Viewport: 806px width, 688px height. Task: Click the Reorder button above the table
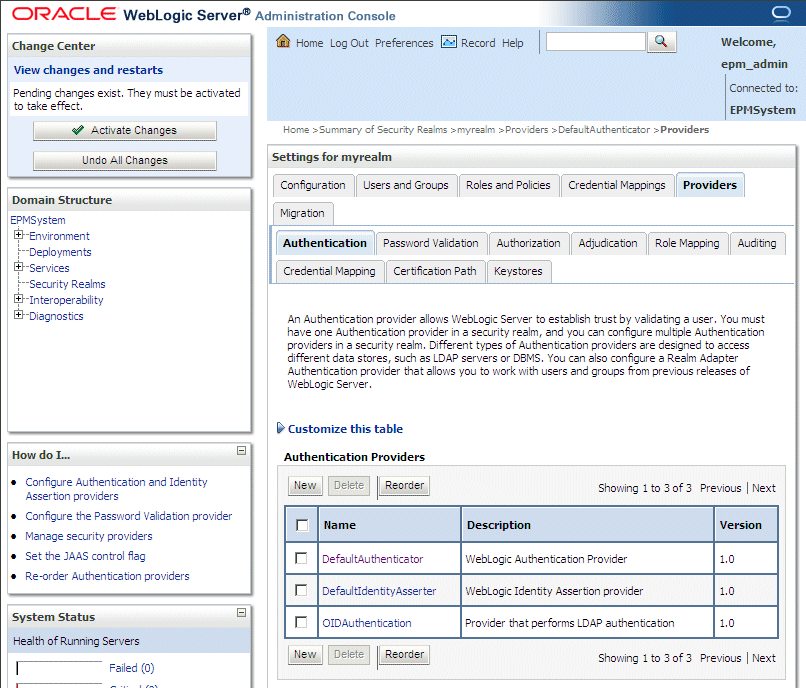coord(405,485)
